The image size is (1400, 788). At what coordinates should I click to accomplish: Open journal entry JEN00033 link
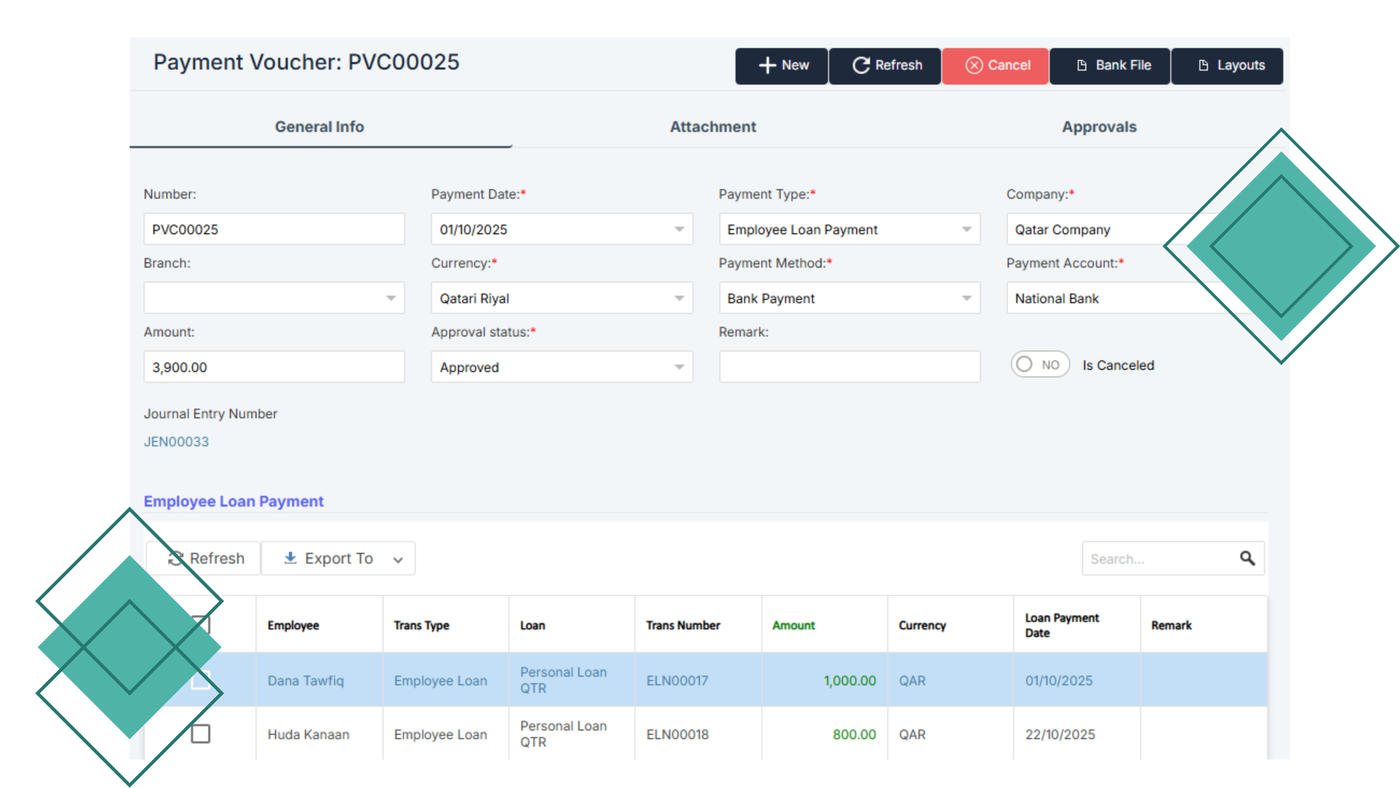click(x=176, y=442)
